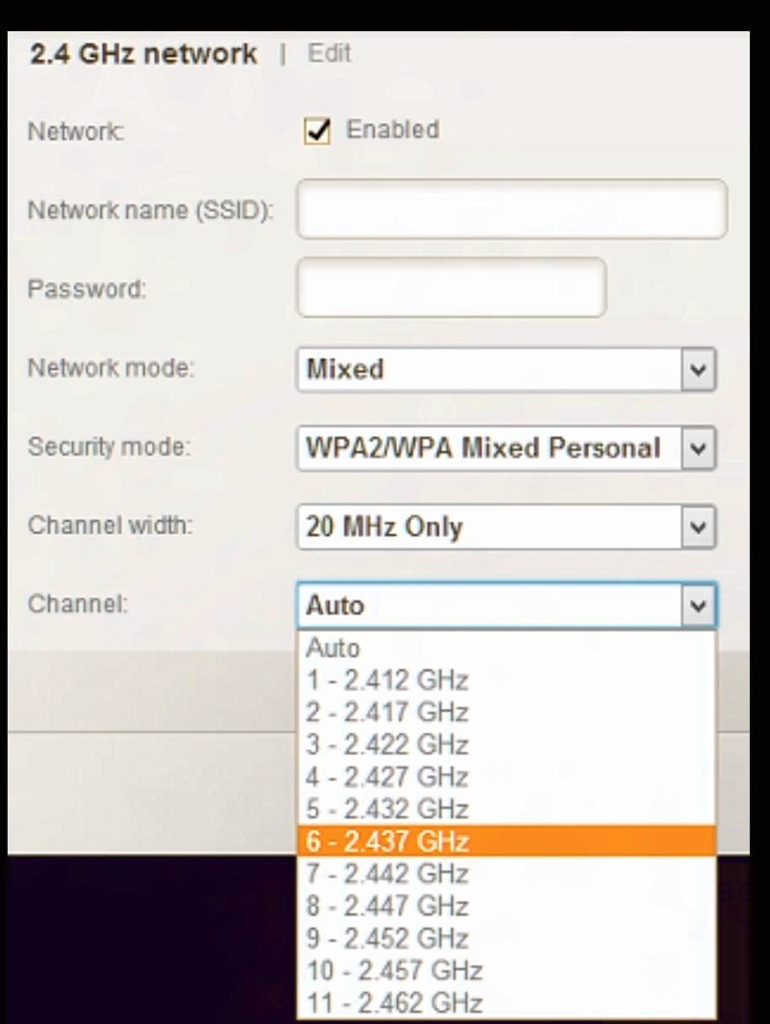Click the Channel dropdown arrow
The image size is (770, 1024).
pyautogui.click(x=699, y=605)
